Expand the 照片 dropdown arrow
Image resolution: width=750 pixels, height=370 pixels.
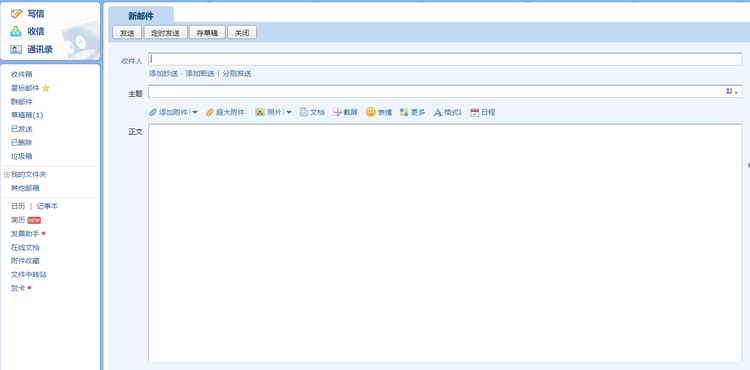(289, 112)
